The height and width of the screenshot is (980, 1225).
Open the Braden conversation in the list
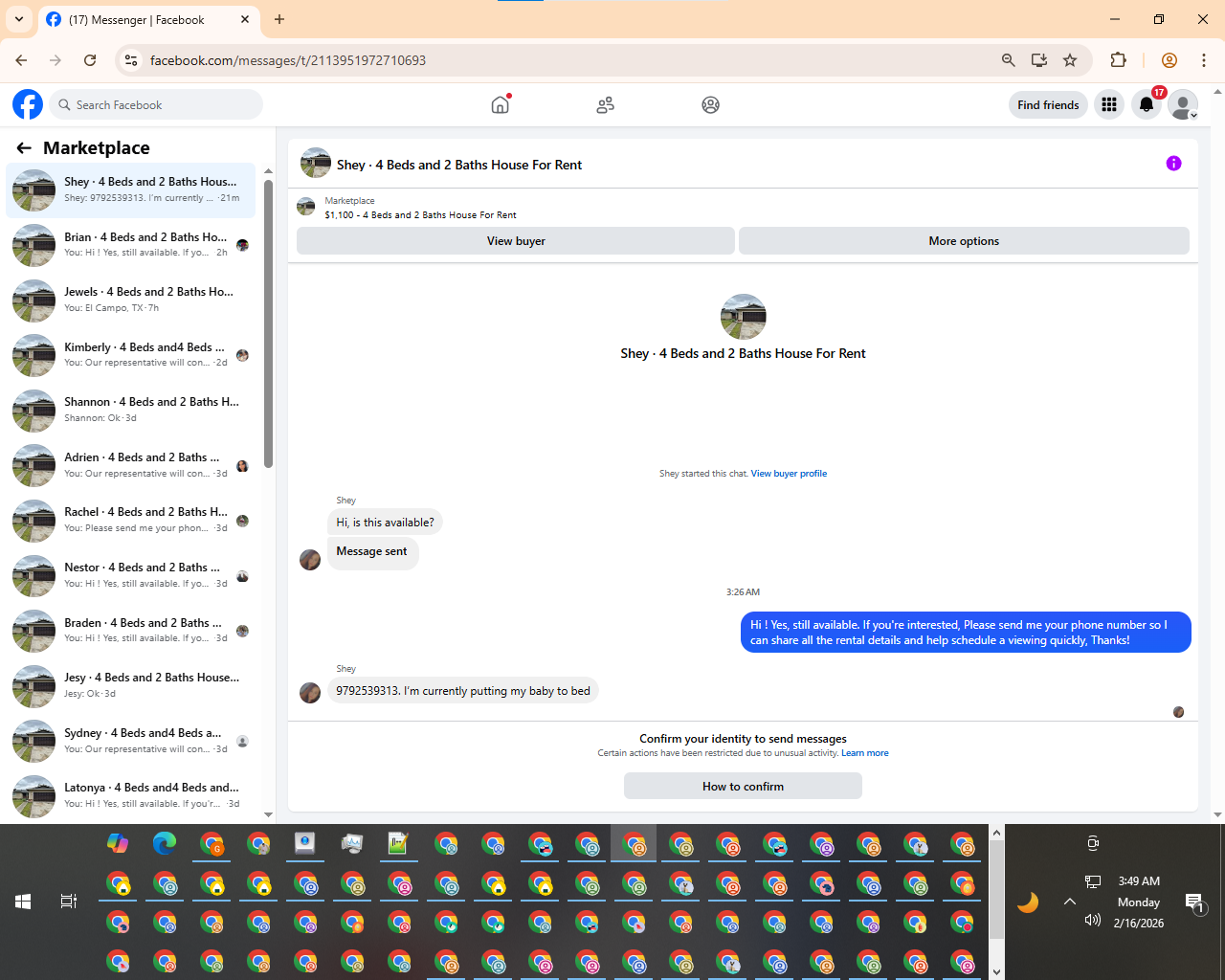click(x=131, y=631)
